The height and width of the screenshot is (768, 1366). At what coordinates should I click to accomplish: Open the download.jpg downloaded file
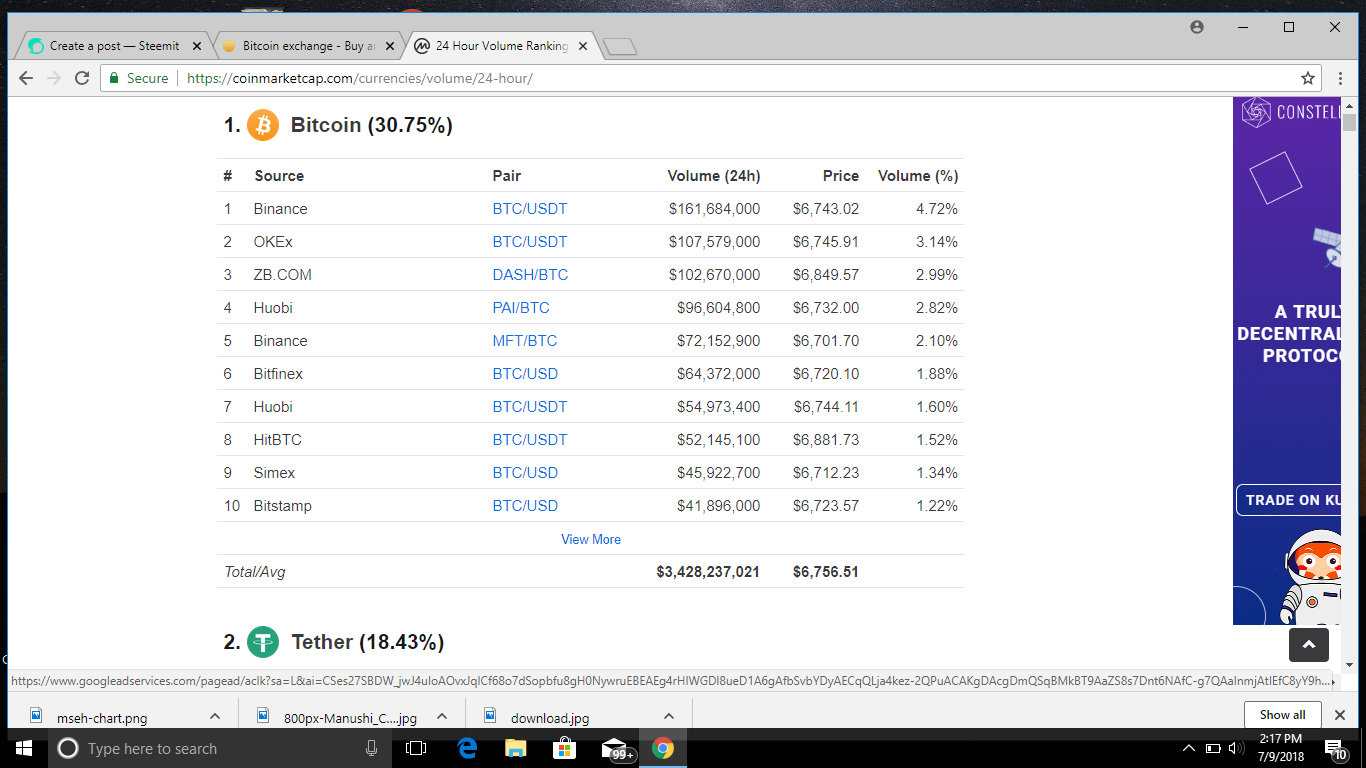tap(550, 717)
